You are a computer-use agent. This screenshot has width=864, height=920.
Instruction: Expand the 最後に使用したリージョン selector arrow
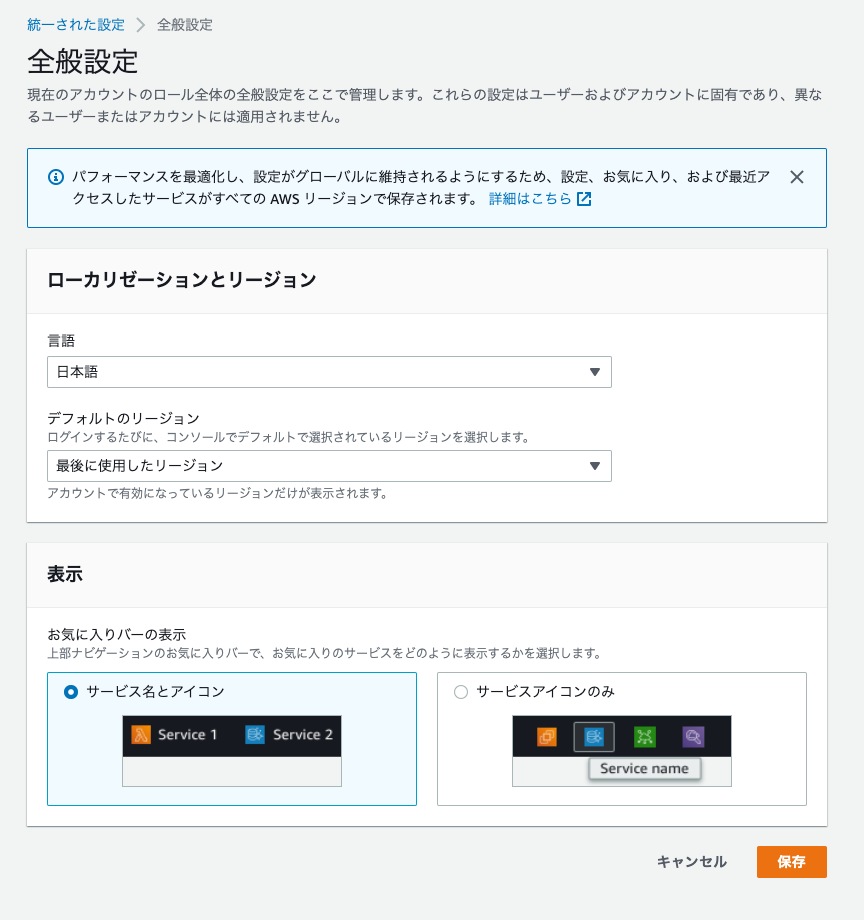pyautogui.click(x=596, y=465)
